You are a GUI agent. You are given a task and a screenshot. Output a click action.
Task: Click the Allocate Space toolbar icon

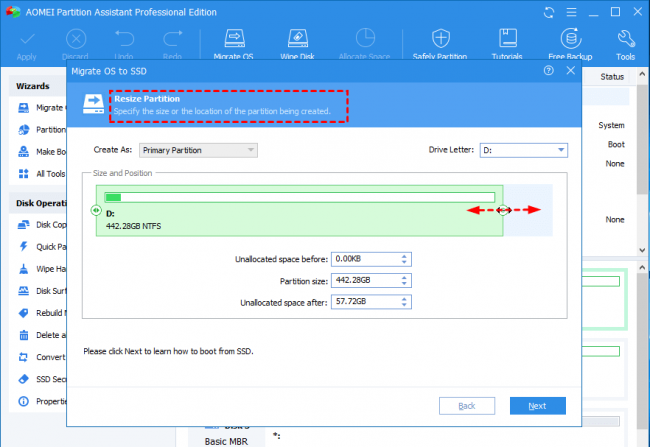click(365, 38)
